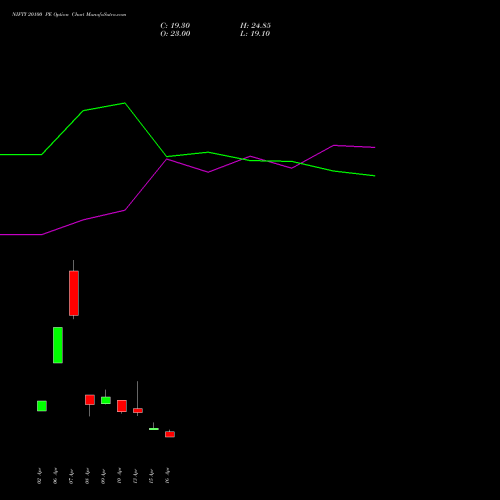Screen dimensions: 500x500
Task: Click the long-wick red candle above 13 Apr
Action: pyautogui.click(x=138, y=410)
